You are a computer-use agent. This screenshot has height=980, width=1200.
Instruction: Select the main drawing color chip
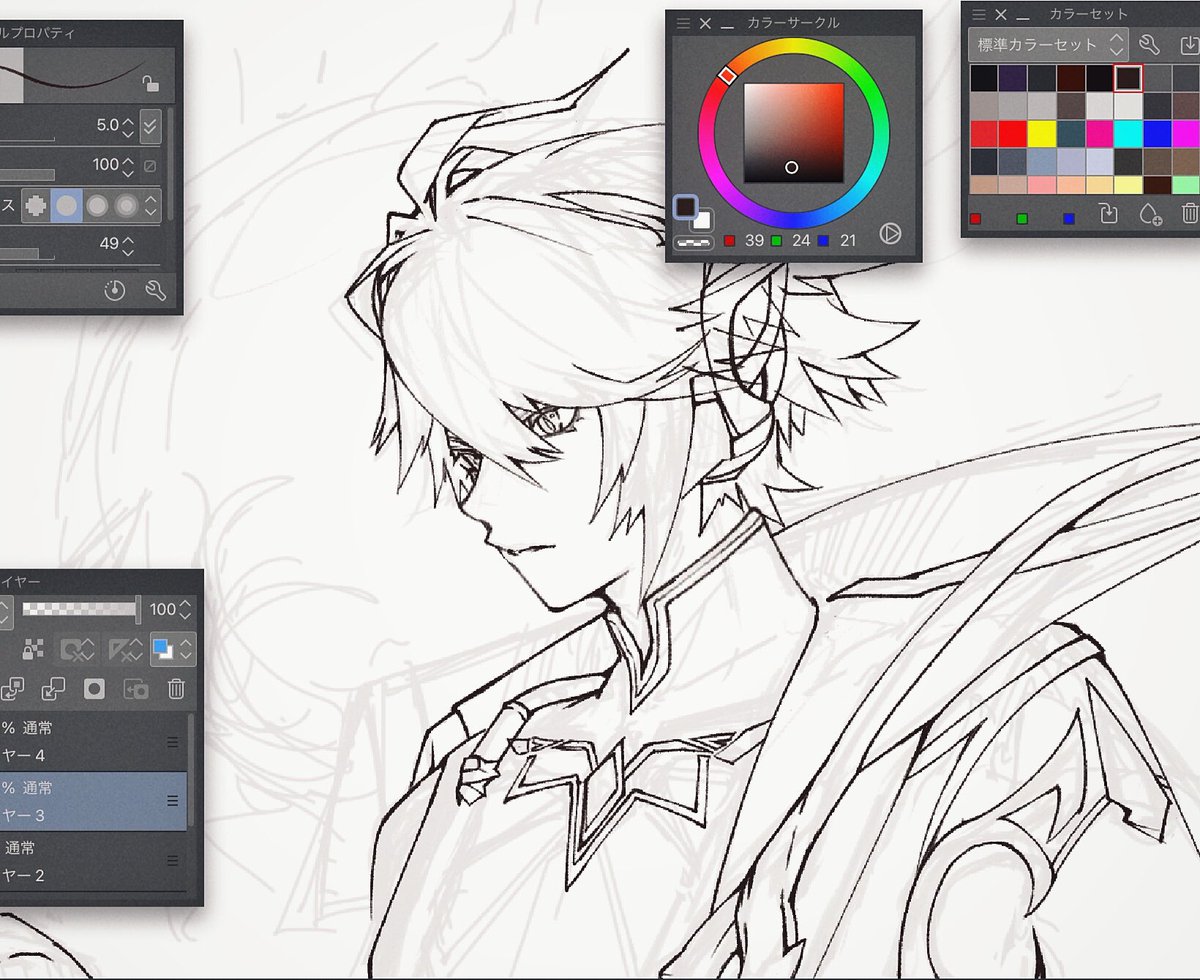pos(686,207)
